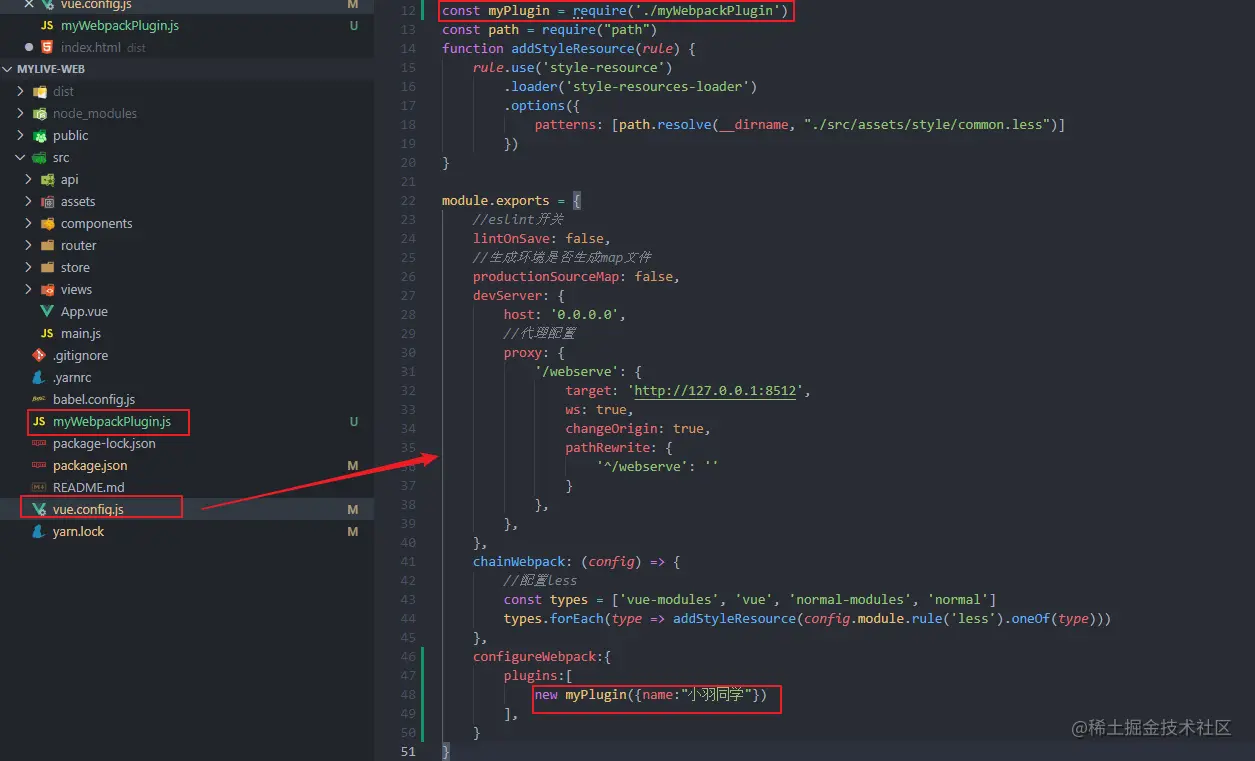Expand the assets folder chevron
Image resolution: width=1255 pixels, height=761 pixels.
pos(28,201)
